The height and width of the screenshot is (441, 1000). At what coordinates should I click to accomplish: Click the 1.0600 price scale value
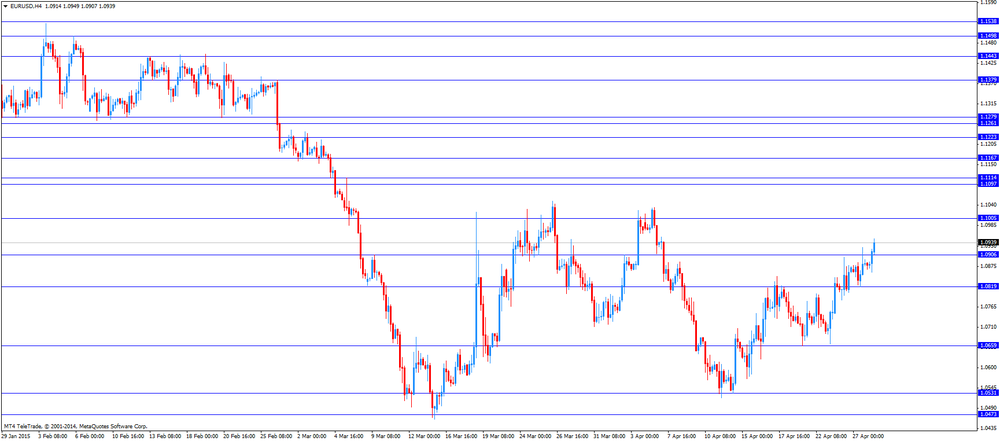click(x=988, y=368)
